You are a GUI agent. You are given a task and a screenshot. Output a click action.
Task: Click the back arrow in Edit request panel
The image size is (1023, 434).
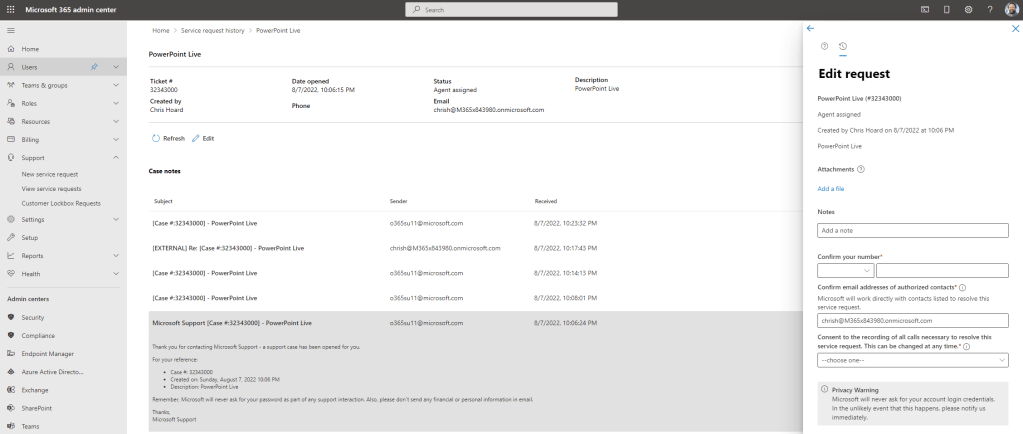pos(810,28)
